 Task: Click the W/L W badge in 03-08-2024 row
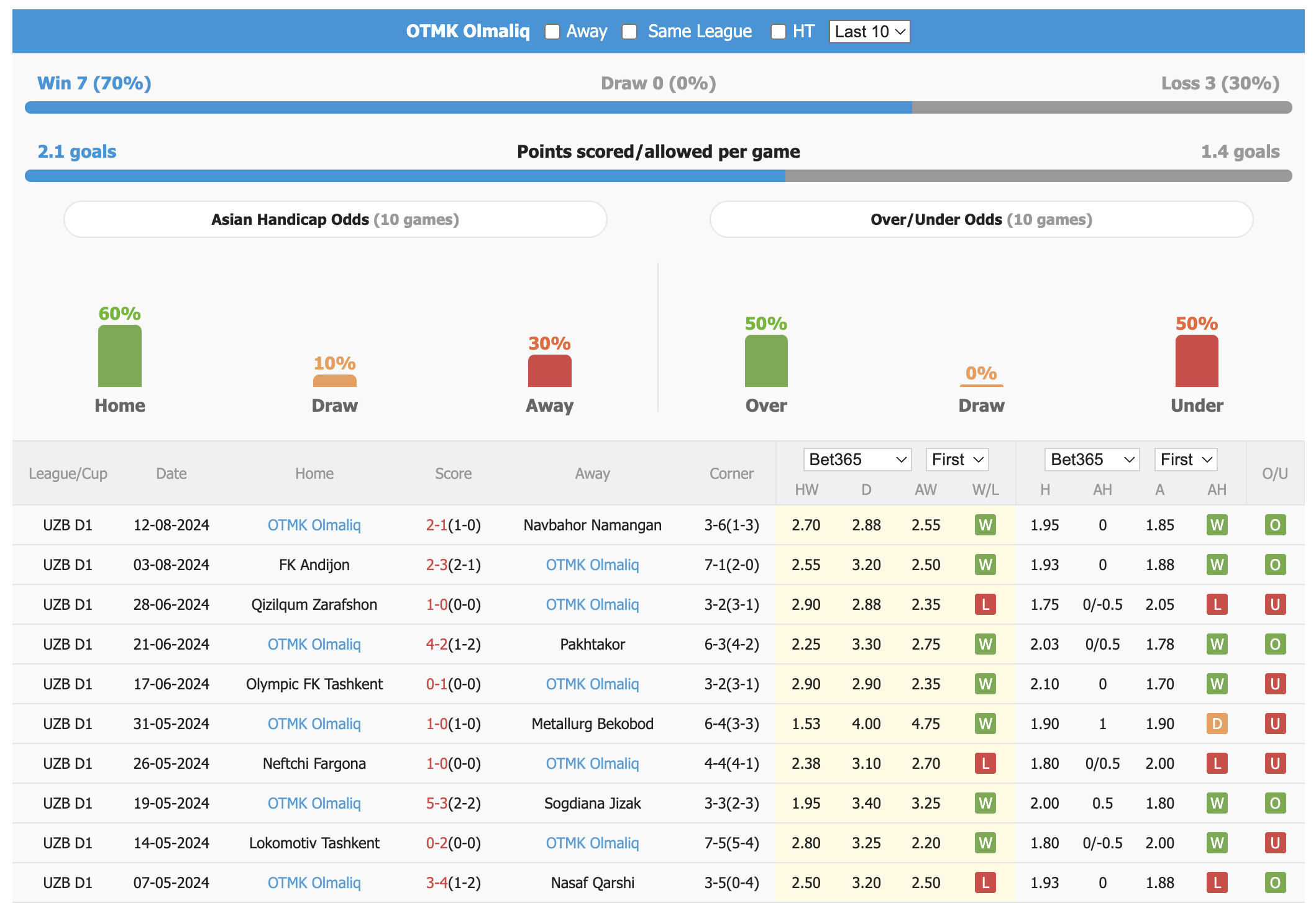coord(985,565)
